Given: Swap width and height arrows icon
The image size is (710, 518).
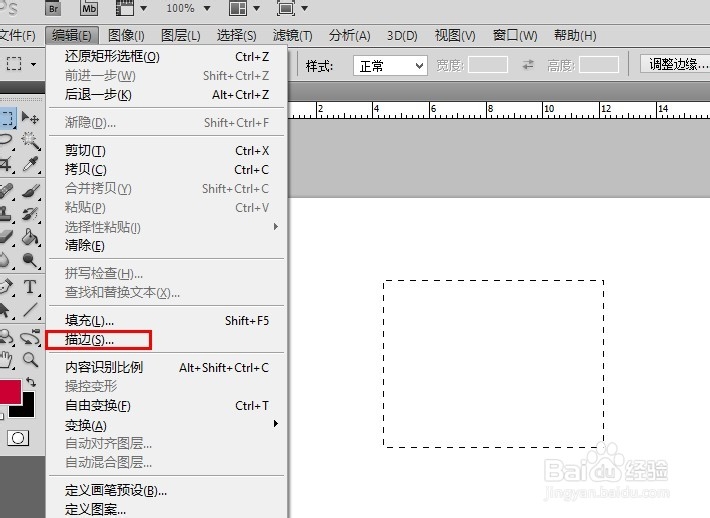Looking at the screenshot, I should click(x=528, y=65).
